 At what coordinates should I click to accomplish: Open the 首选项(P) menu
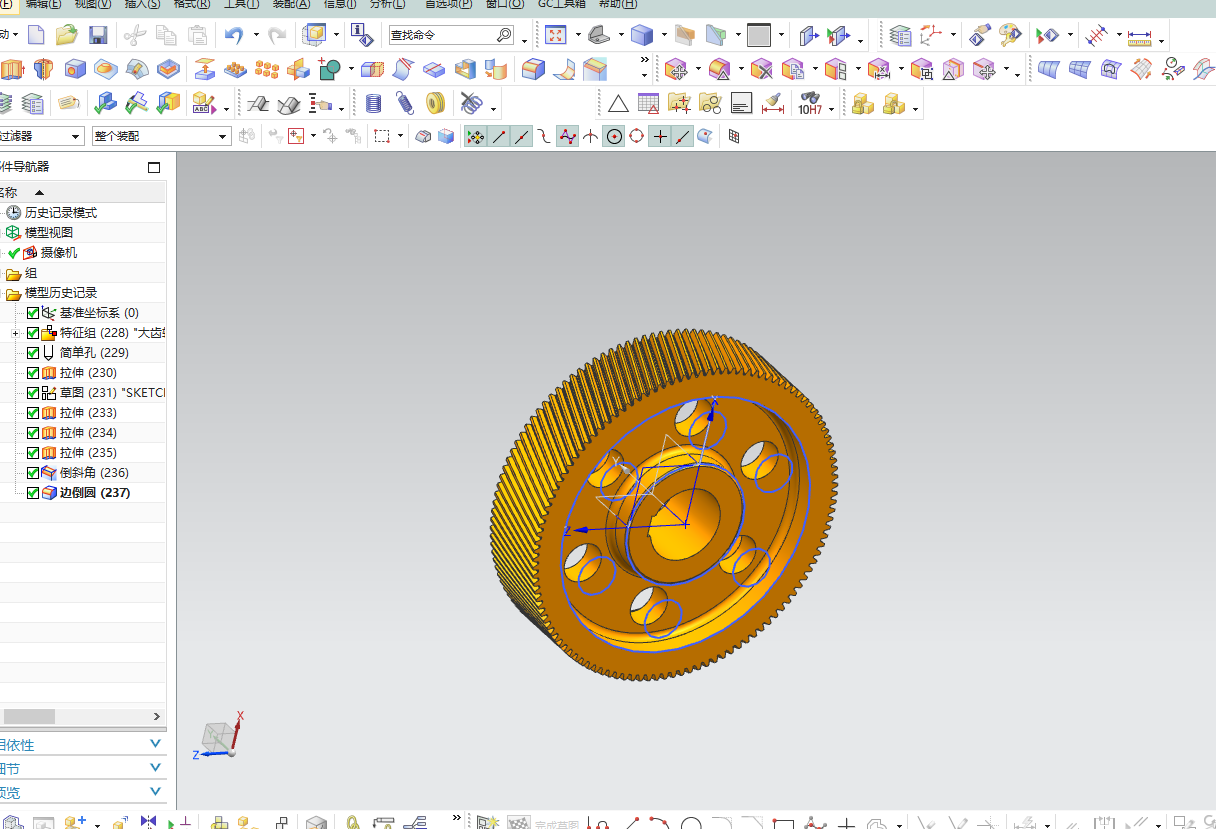pos(449,4)
